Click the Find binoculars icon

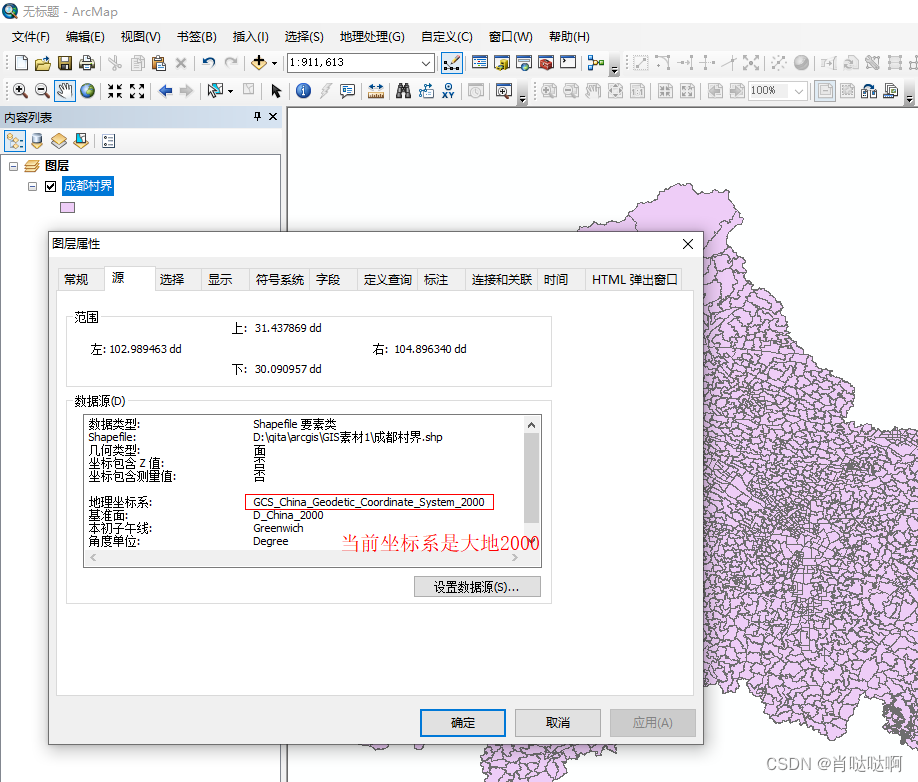(403, 91)
